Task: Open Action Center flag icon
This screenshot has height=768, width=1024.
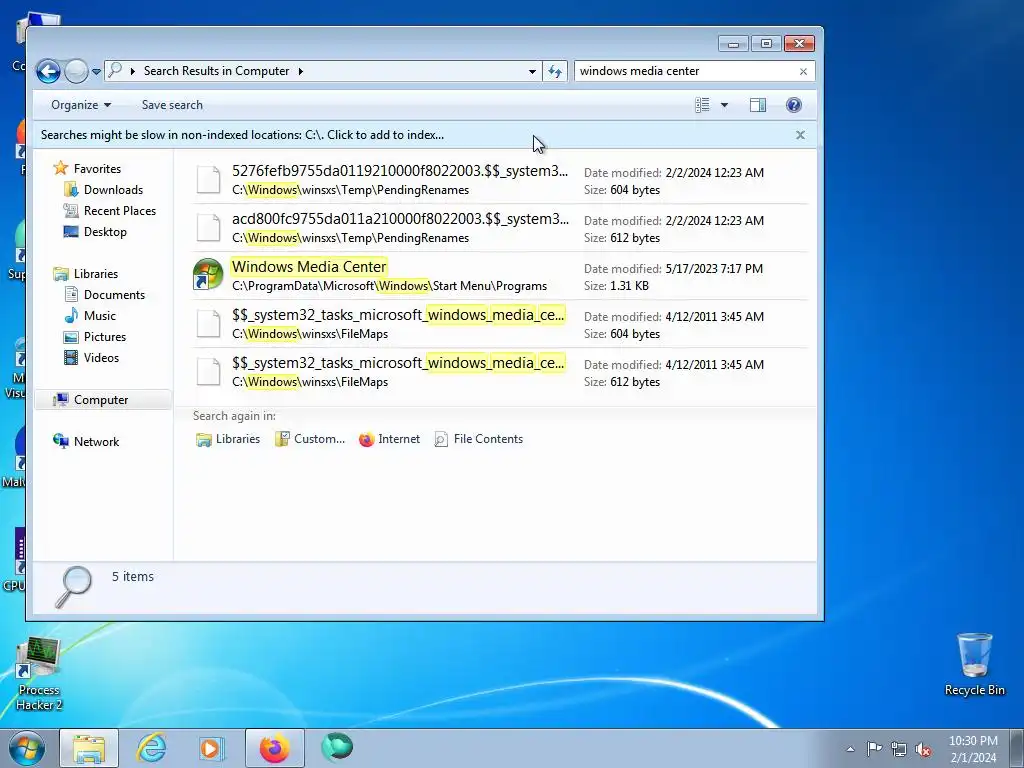Action: (874, 749)
